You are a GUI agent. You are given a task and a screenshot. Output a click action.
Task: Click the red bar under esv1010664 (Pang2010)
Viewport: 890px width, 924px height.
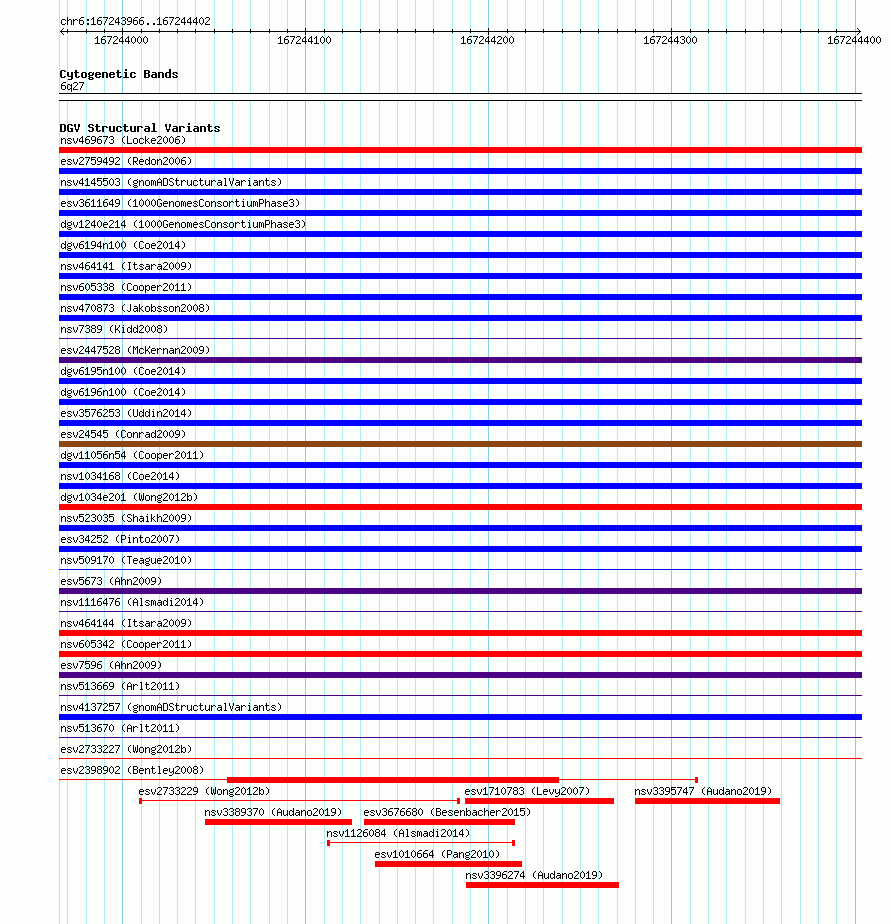449,864
